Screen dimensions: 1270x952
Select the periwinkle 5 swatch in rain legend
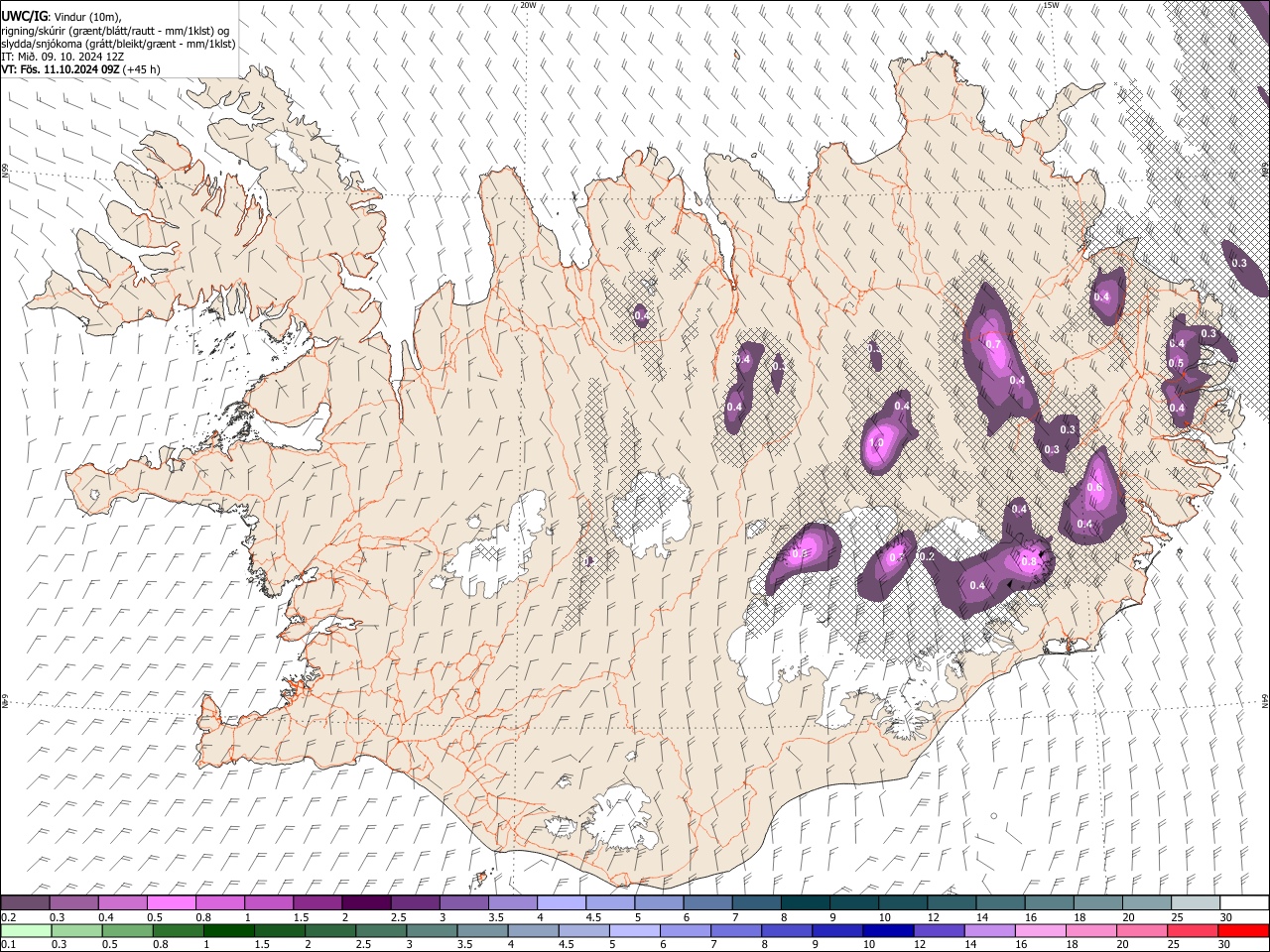[x=633, y=931]
